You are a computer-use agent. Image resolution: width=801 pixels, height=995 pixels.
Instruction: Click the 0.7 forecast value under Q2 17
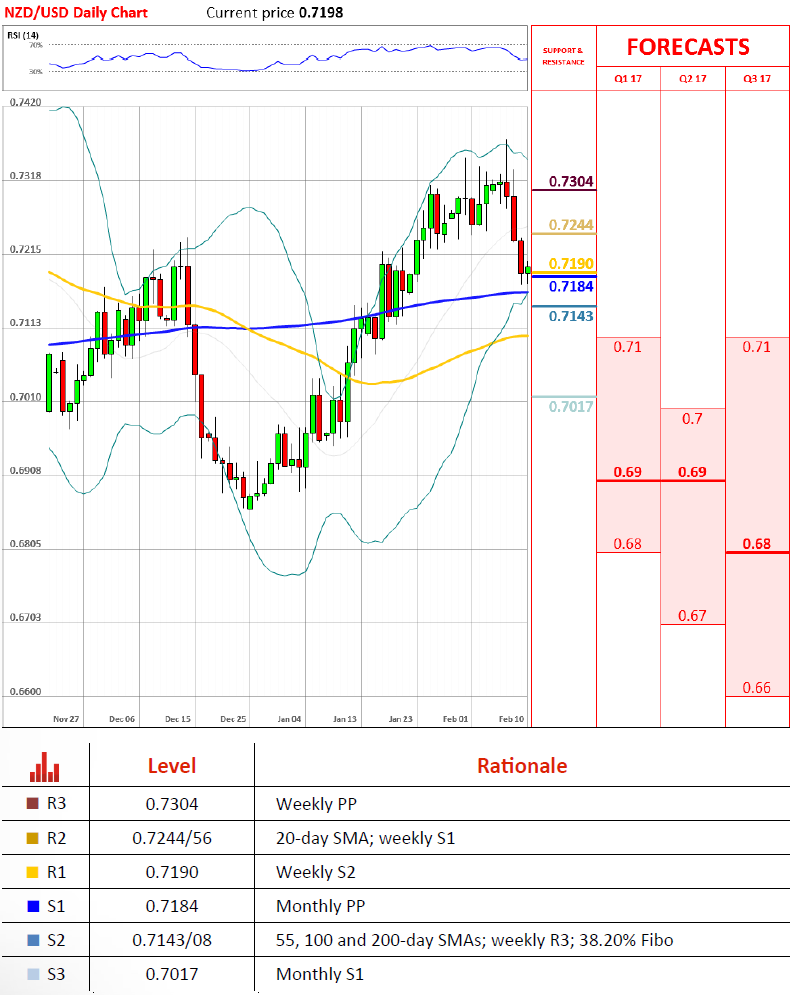692,419
